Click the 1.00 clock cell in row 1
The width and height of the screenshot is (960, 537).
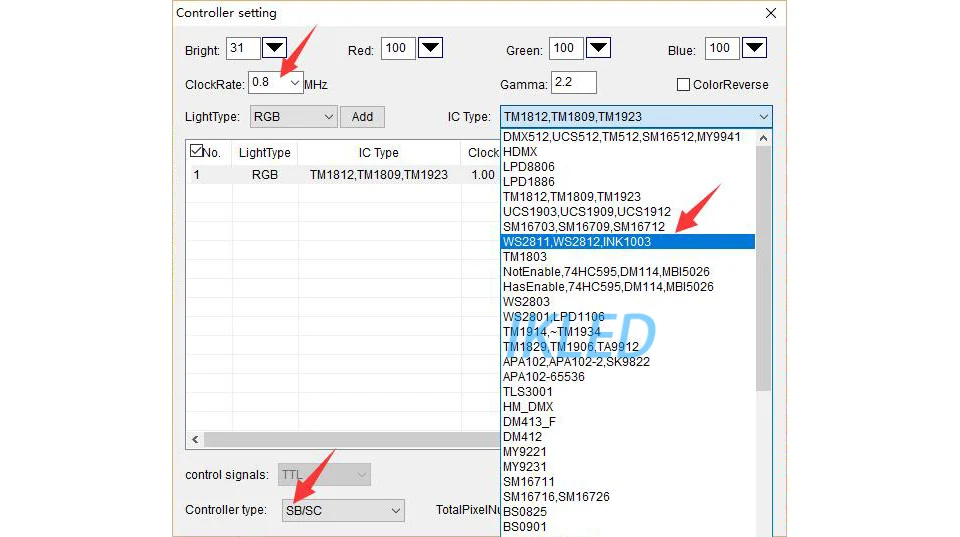pos(481,175)
